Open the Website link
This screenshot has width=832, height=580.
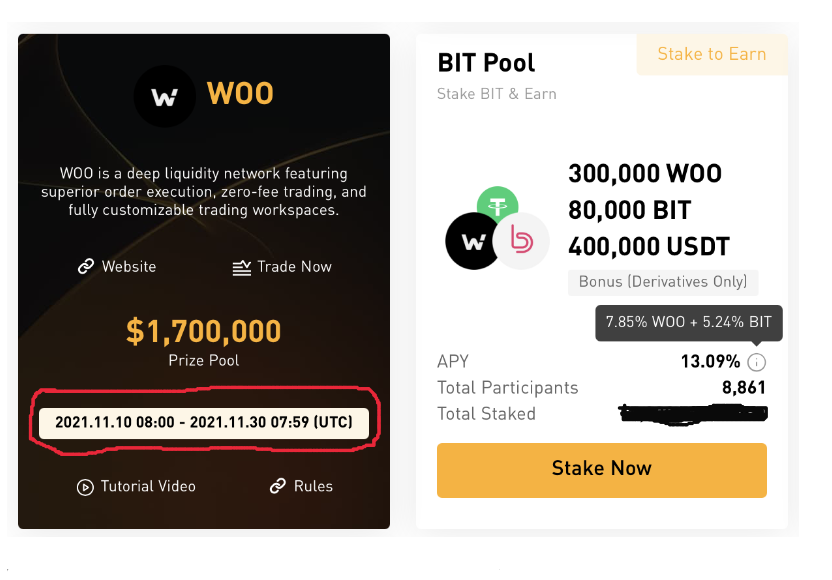tap(129, 267)
